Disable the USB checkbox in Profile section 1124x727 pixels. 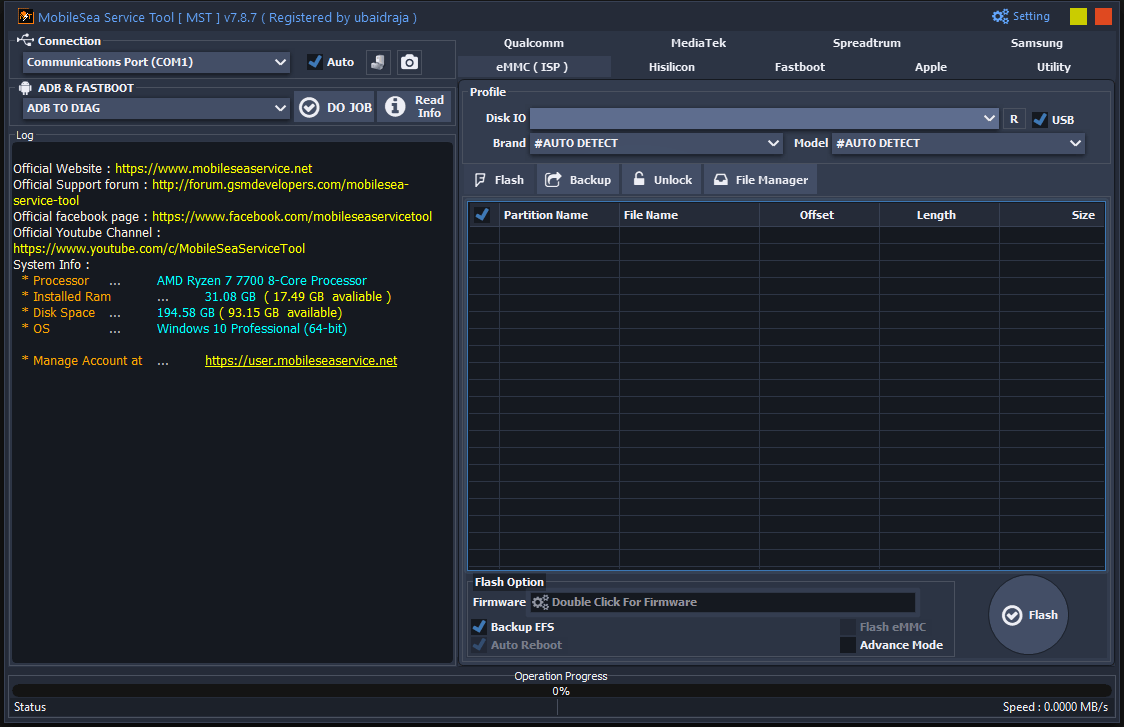[1040, 118]
